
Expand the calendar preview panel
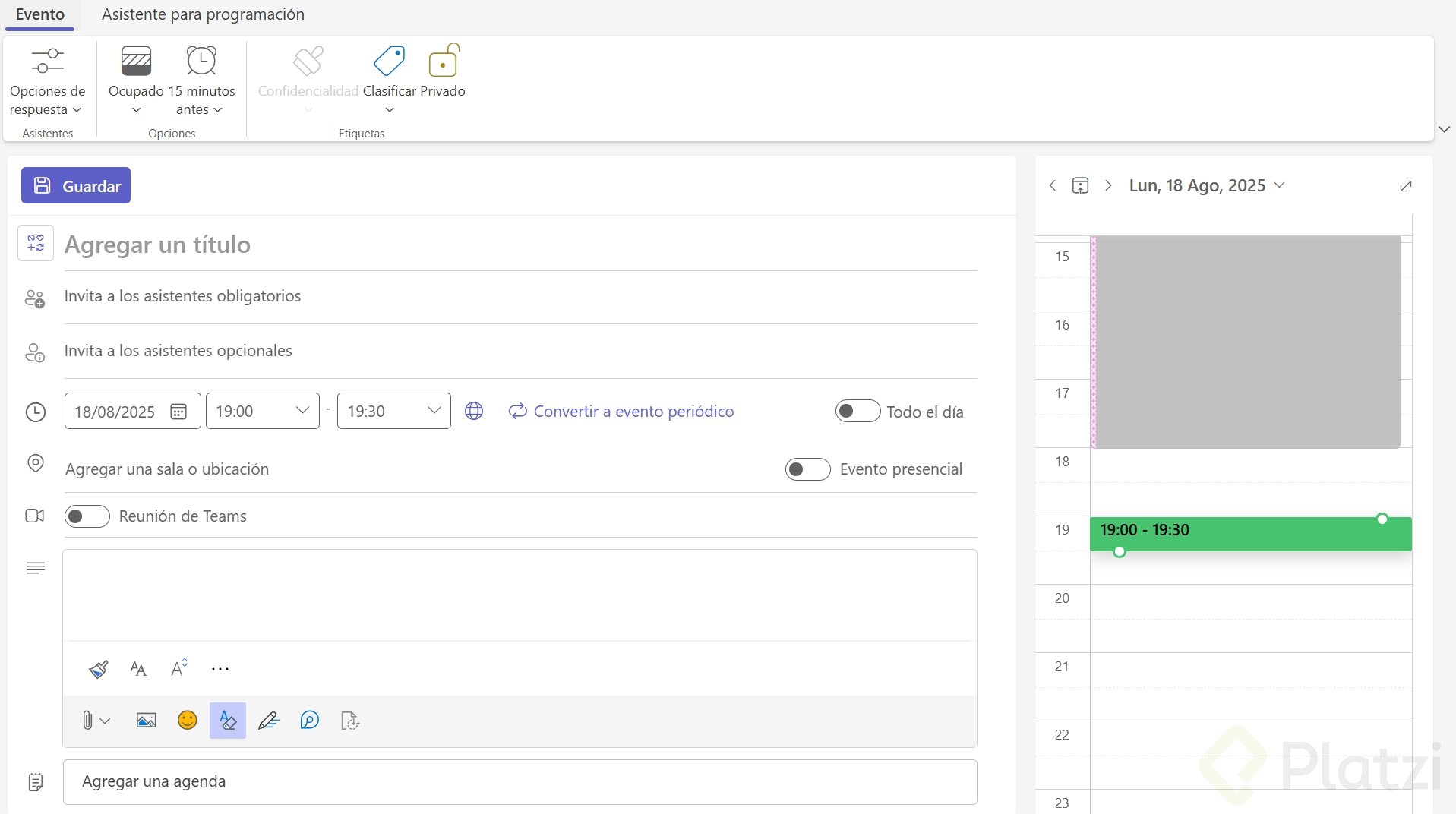[1406, 186]
